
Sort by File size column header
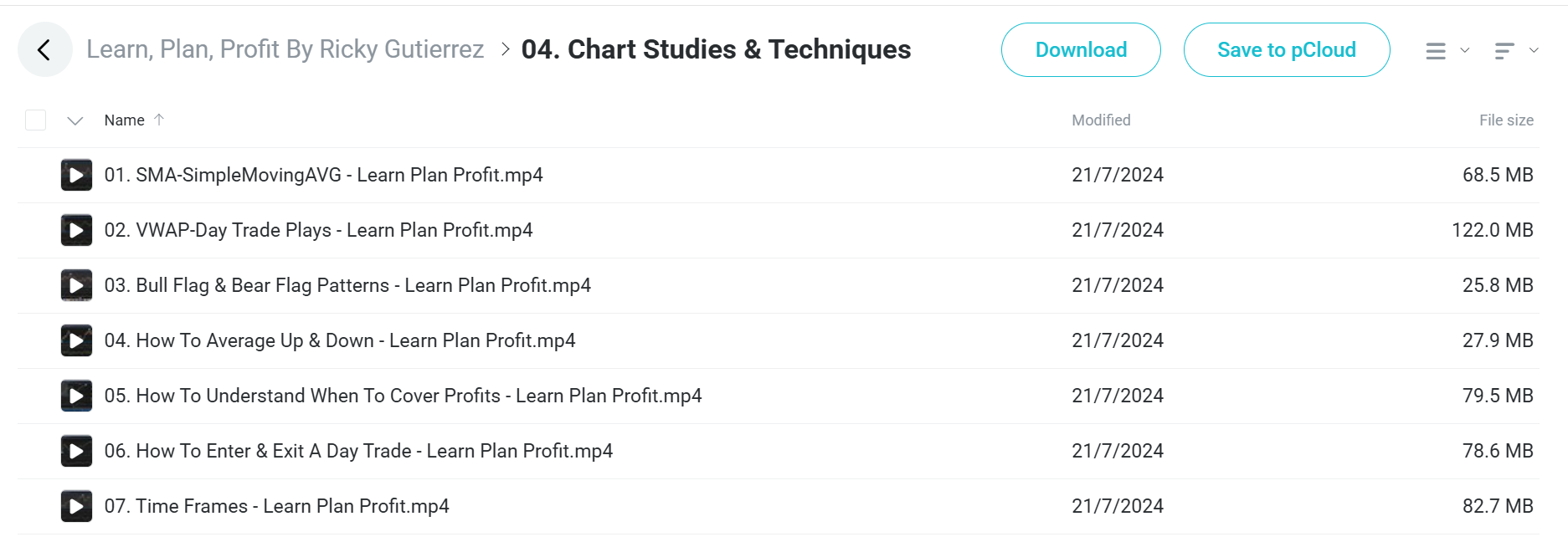click(1506, 120)
